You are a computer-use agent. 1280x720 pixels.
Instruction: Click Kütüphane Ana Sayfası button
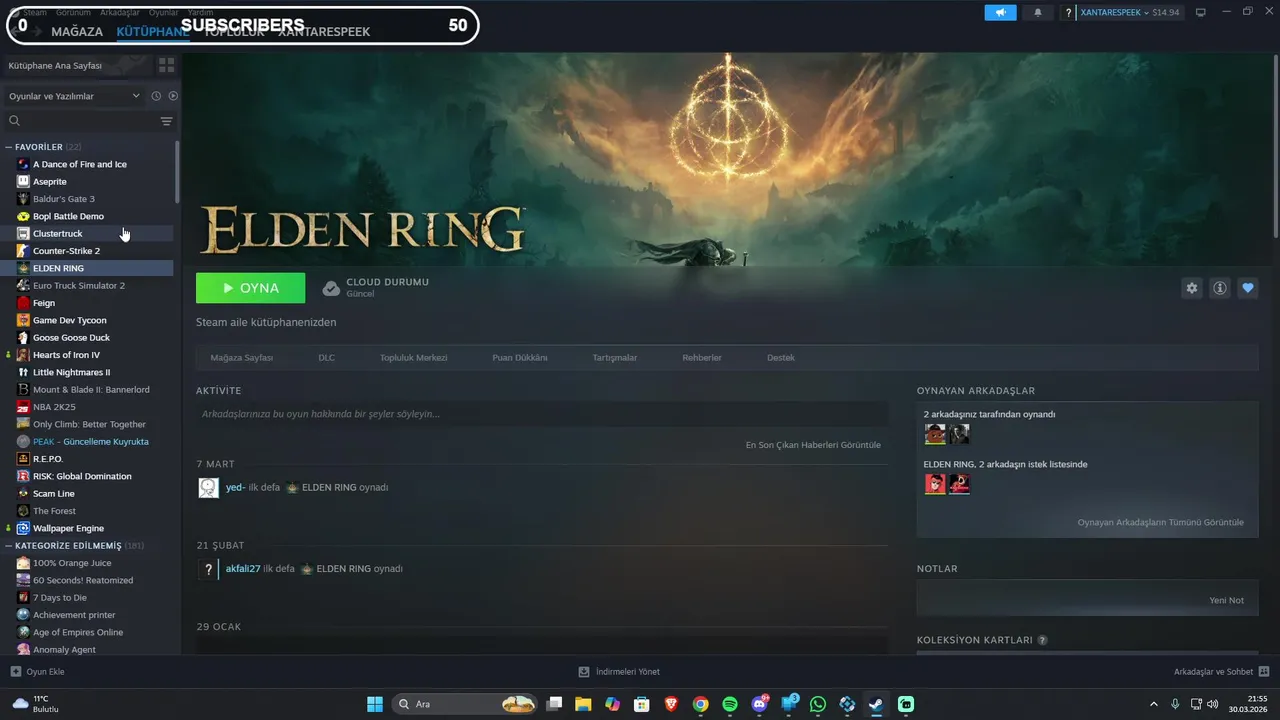pyautogui.click(x=76, y=65)
